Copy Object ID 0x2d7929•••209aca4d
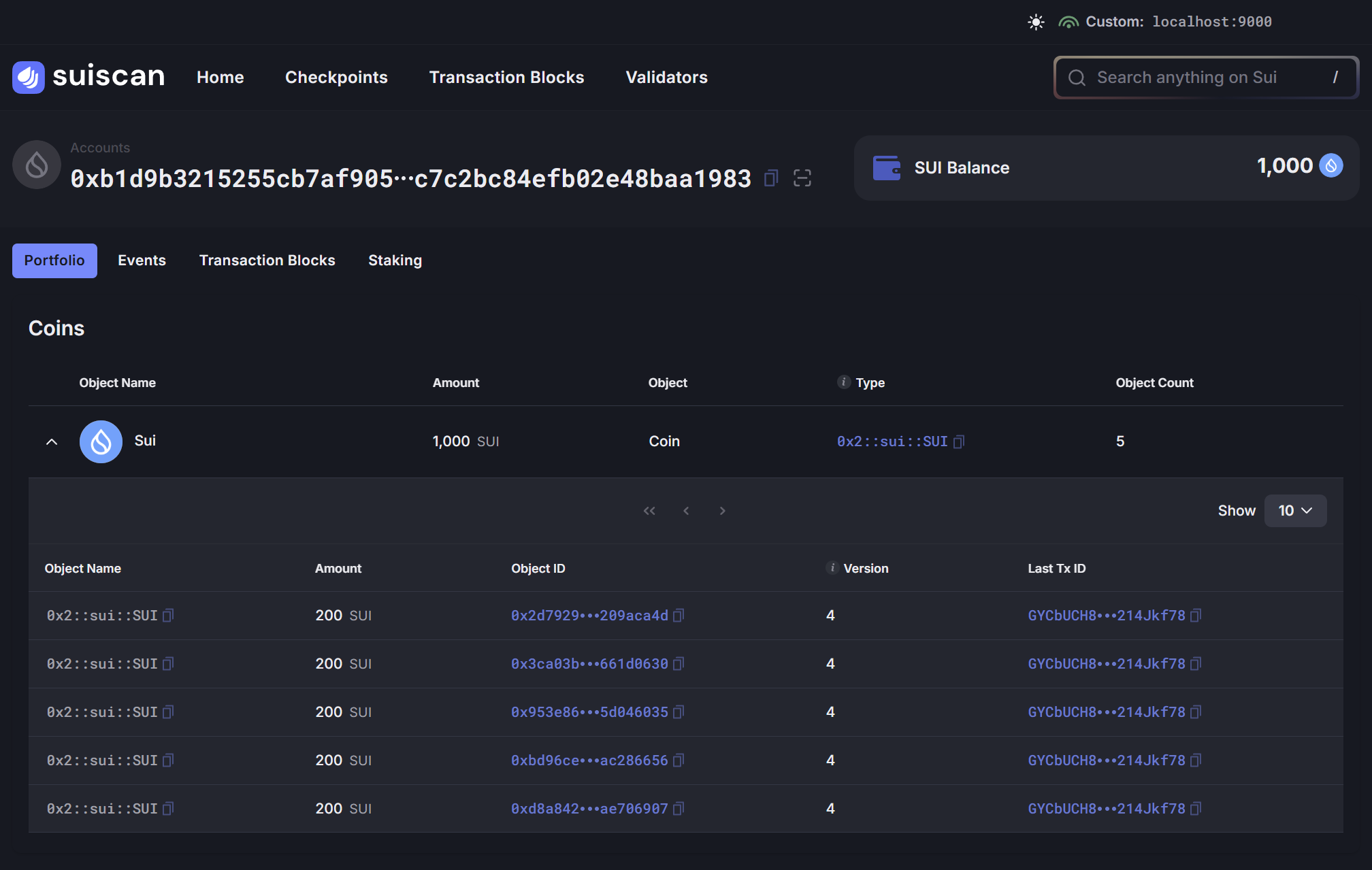Viewport: 1372px width, 870px height. coord(679,616)
